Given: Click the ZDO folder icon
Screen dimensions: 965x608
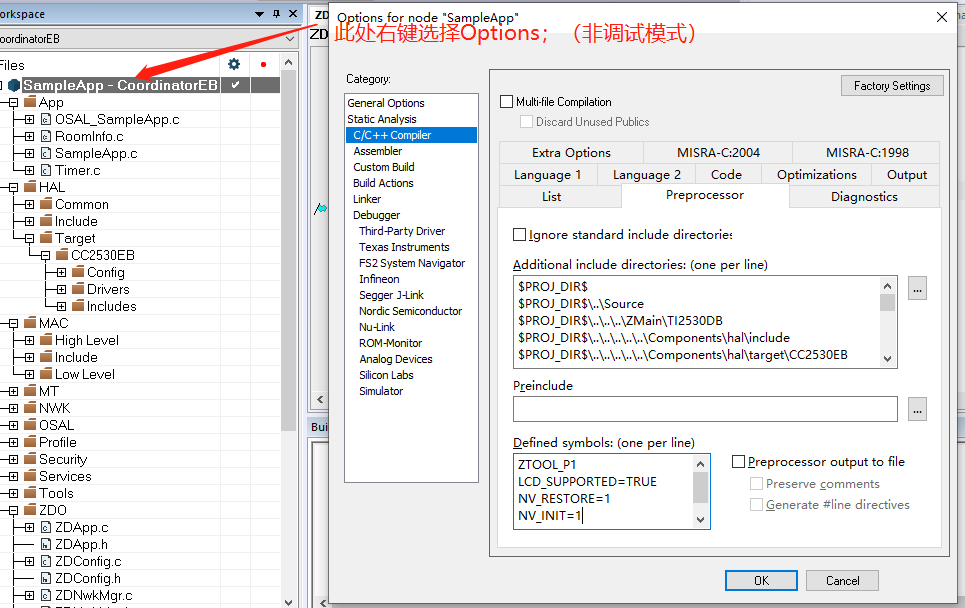Looking at the screenshot, I should tap(30, 510).
